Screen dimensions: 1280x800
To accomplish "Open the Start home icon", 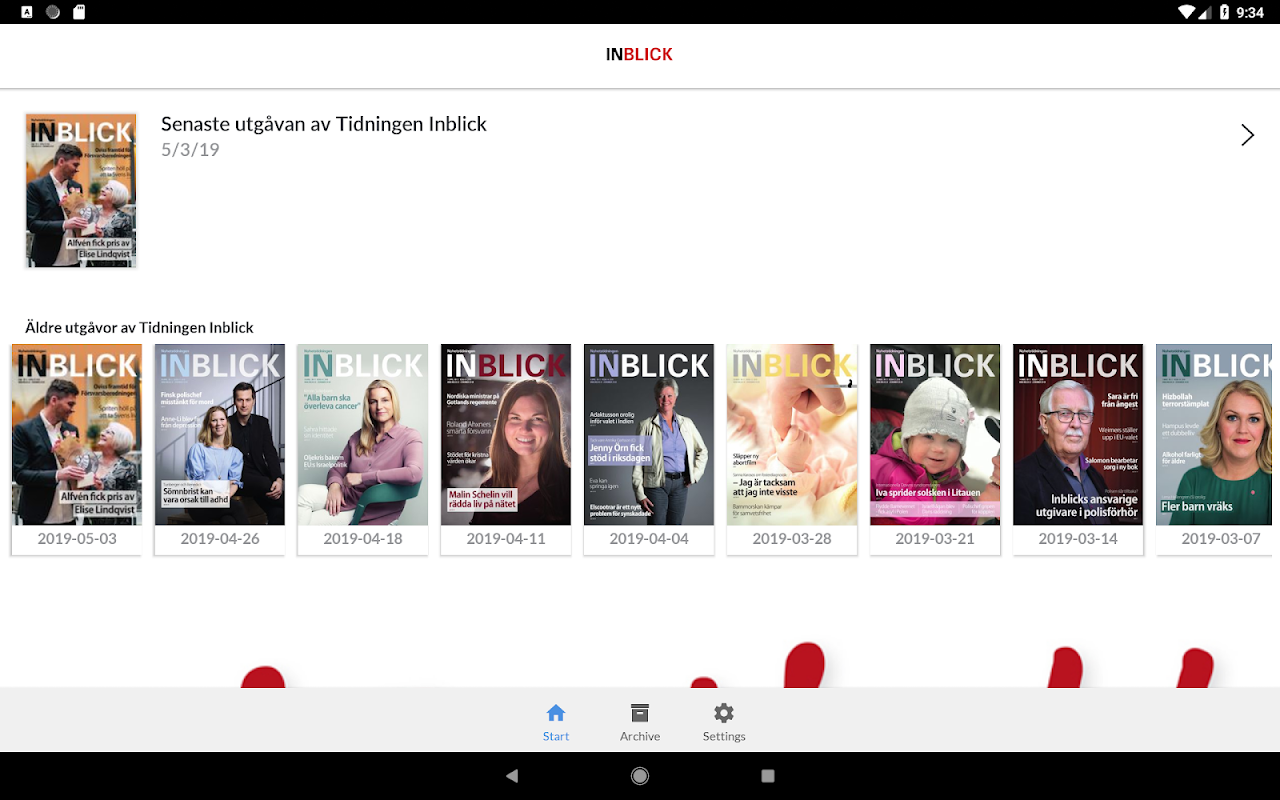I will click(x=556, y=713).
